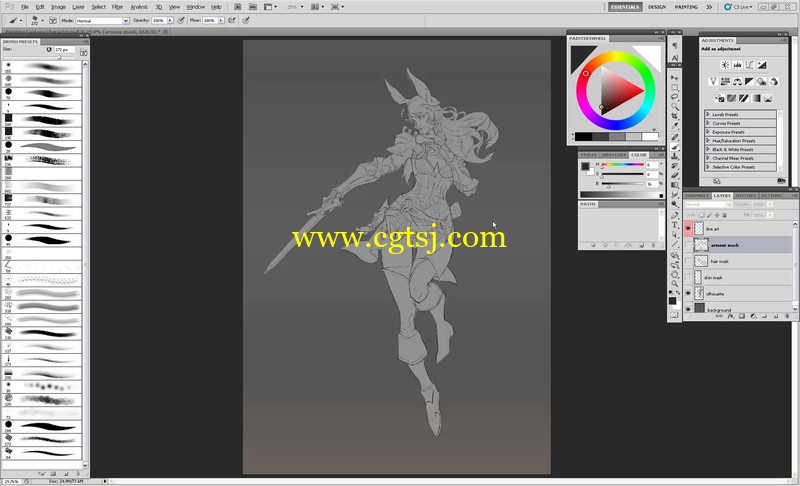Select the Eyedropper tool
The image size is (800, 486).
(674, 126)
